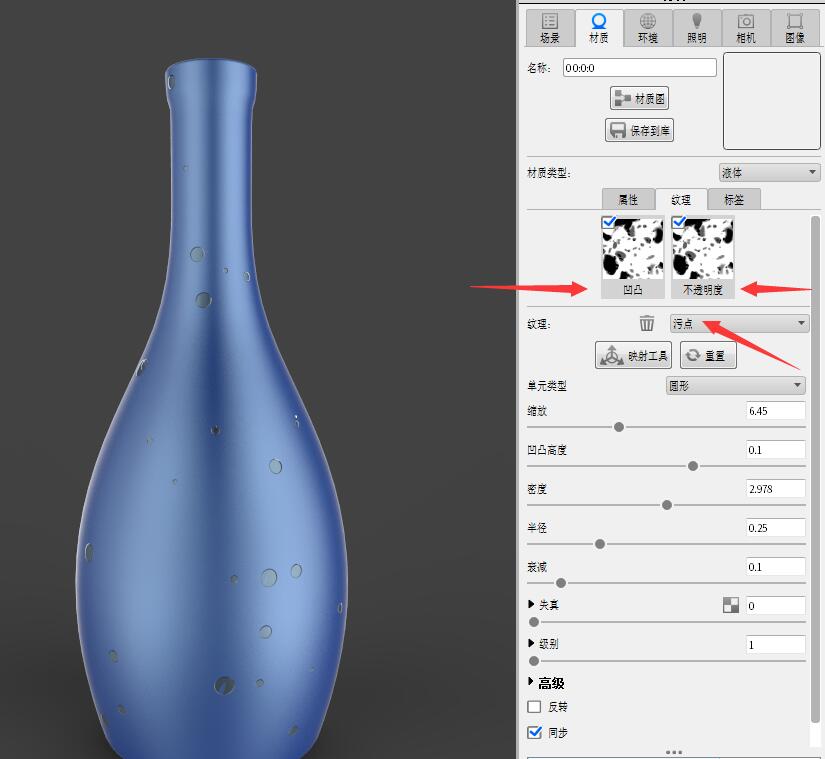Click the 半径 value field 0.25
The width and height of the screenshot is (825, 759).
click(776, 528)
